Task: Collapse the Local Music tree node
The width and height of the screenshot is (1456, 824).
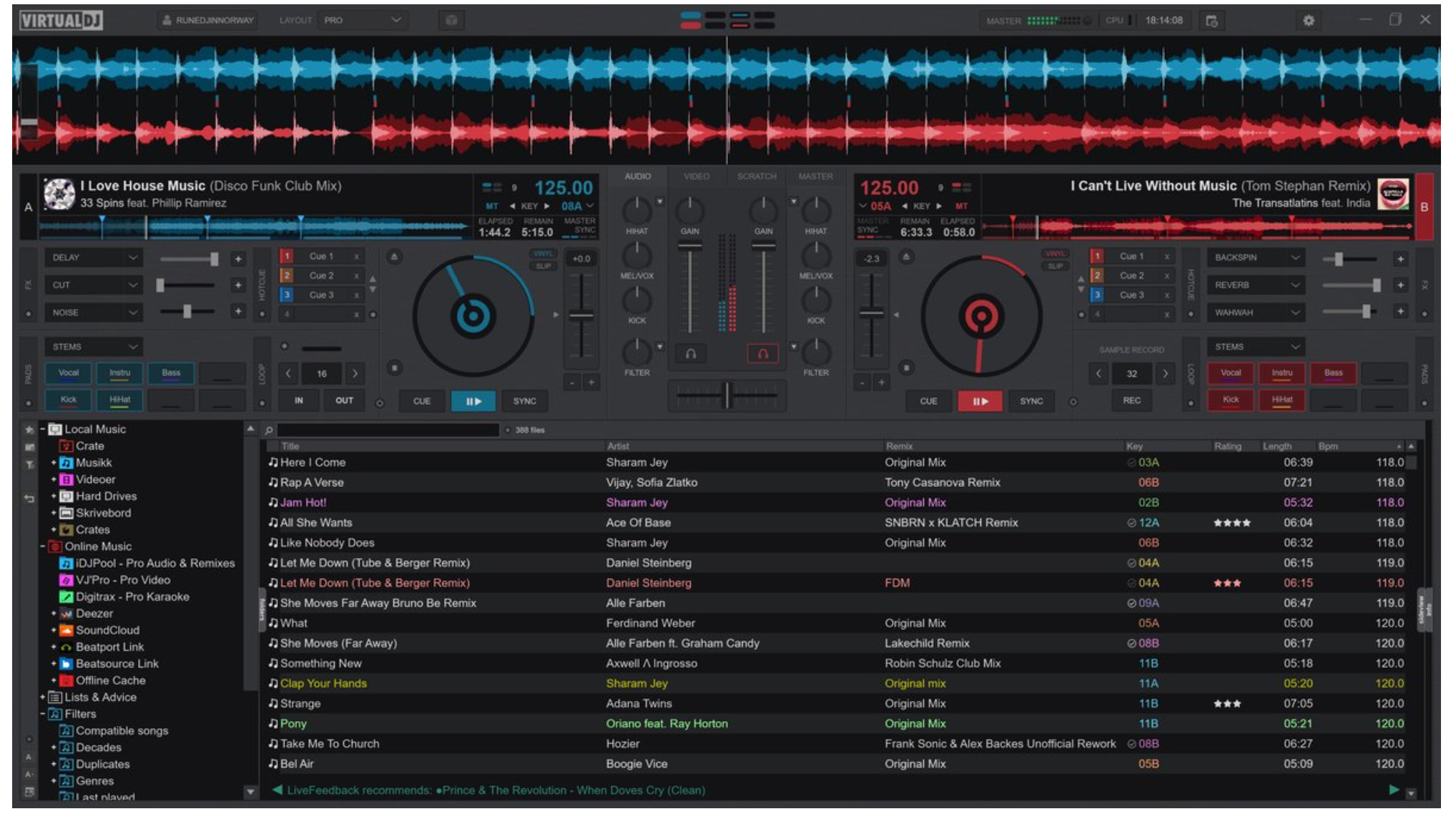Action: tap(43, 429)
